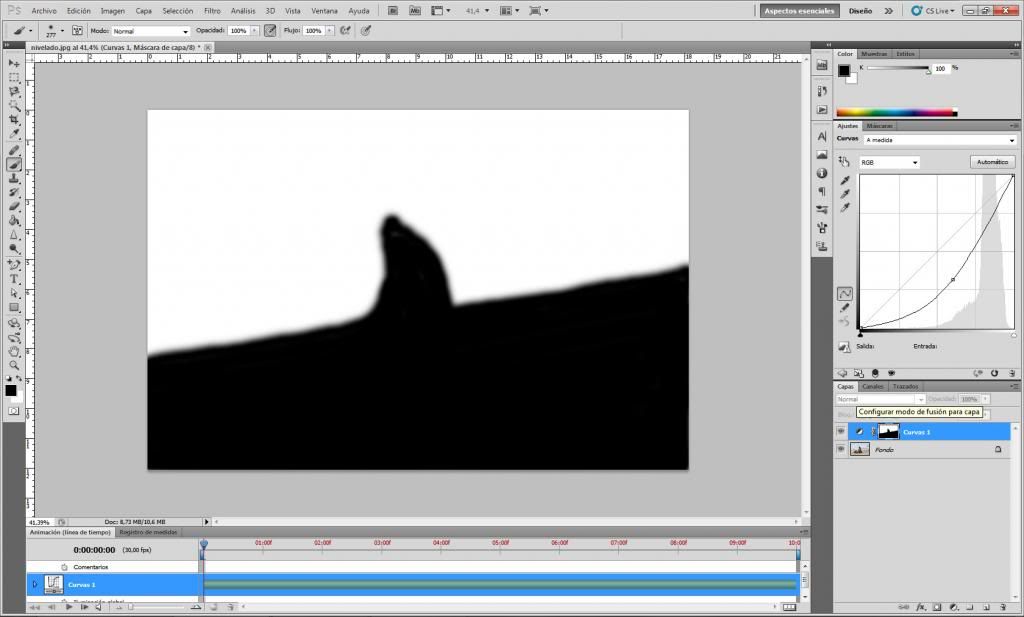The image size is (1024, 617).
Task: Select the Pen tool
Action: 14,265
